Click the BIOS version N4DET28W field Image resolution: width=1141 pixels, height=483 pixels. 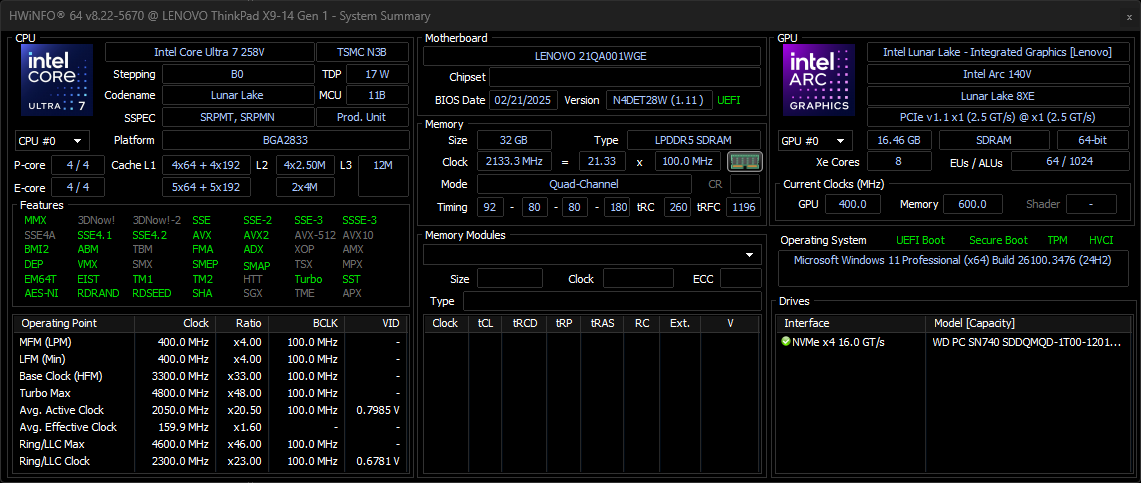tap(658, 100)
